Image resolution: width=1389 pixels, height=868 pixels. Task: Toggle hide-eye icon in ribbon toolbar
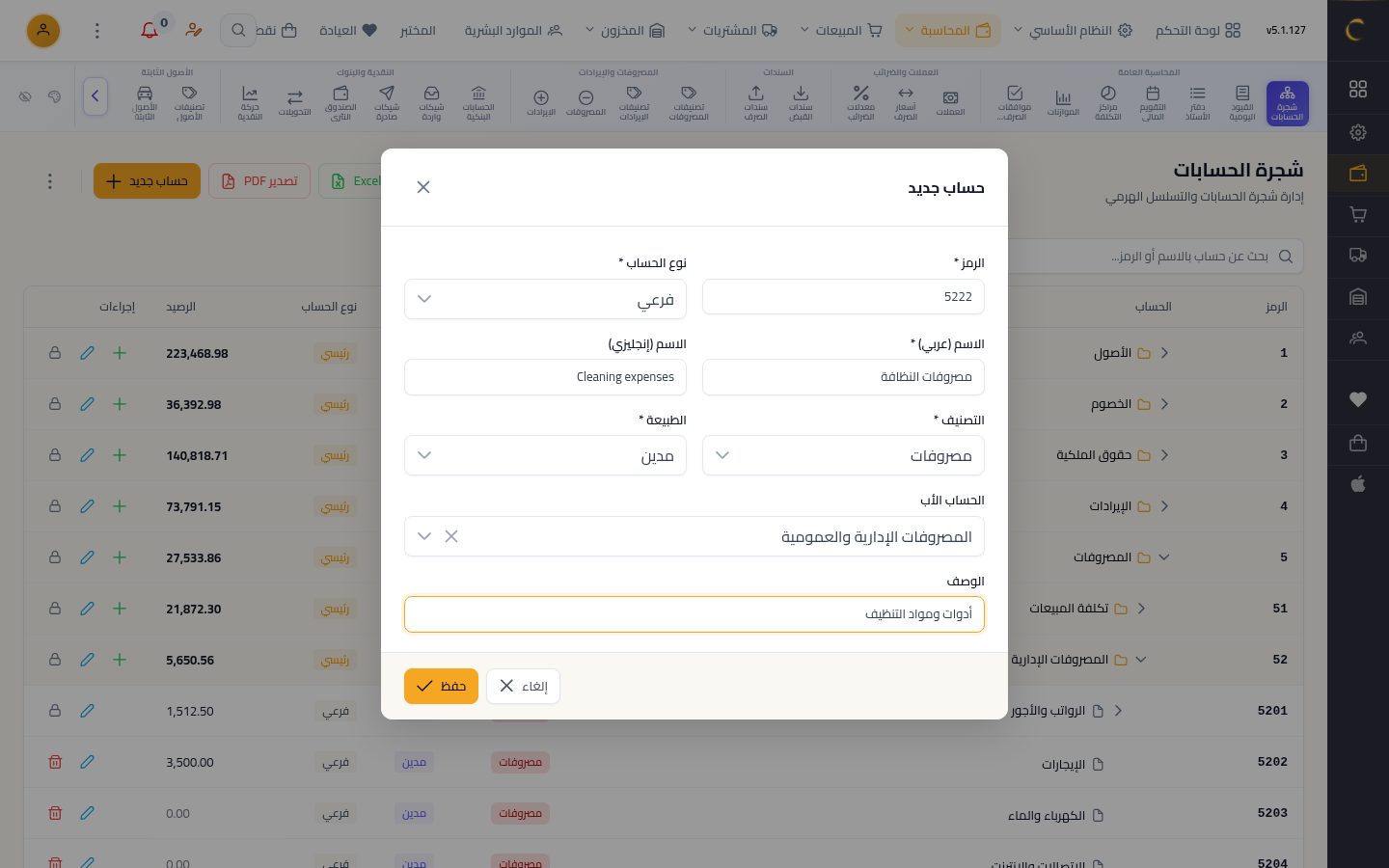(26, 96)
